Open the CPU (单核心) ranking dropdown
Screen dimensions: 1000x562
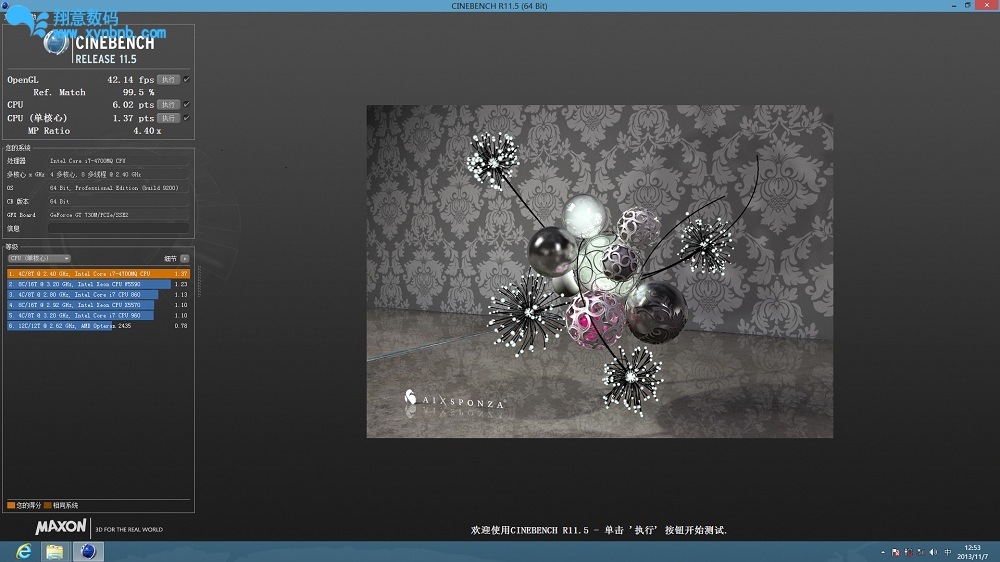pyautogui.click(x=39, y=258)
